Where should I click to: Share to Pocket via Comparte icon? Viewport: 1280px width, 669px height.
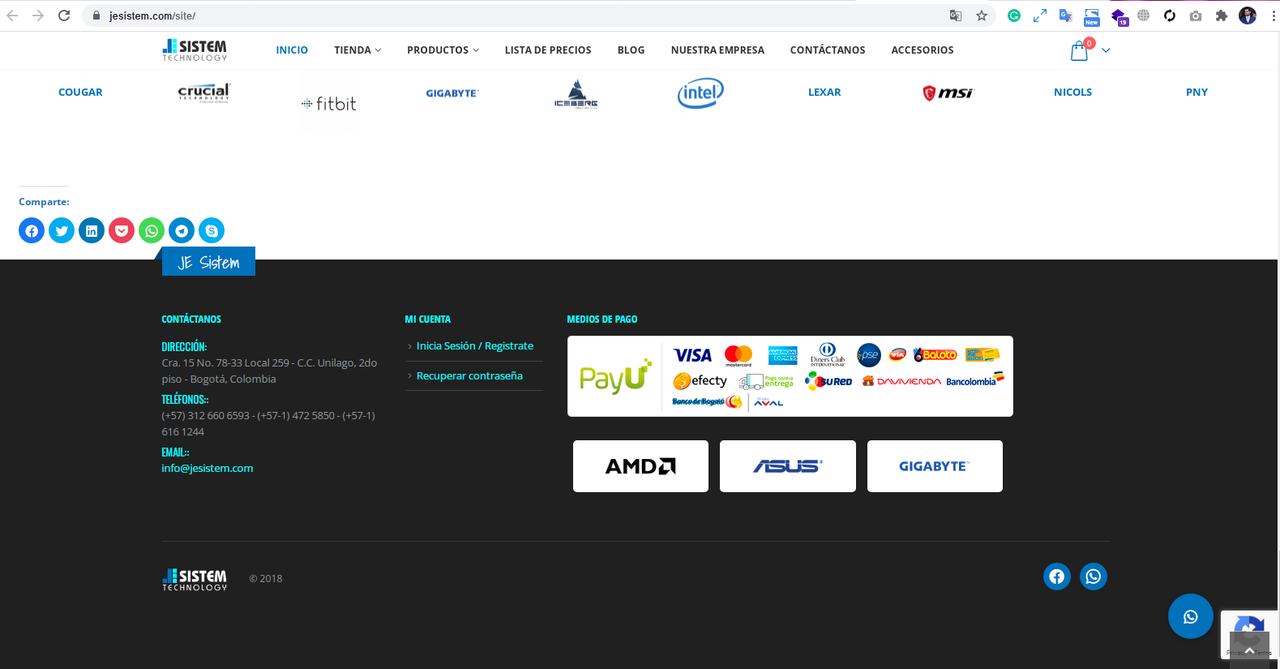(x=122, y=231)
